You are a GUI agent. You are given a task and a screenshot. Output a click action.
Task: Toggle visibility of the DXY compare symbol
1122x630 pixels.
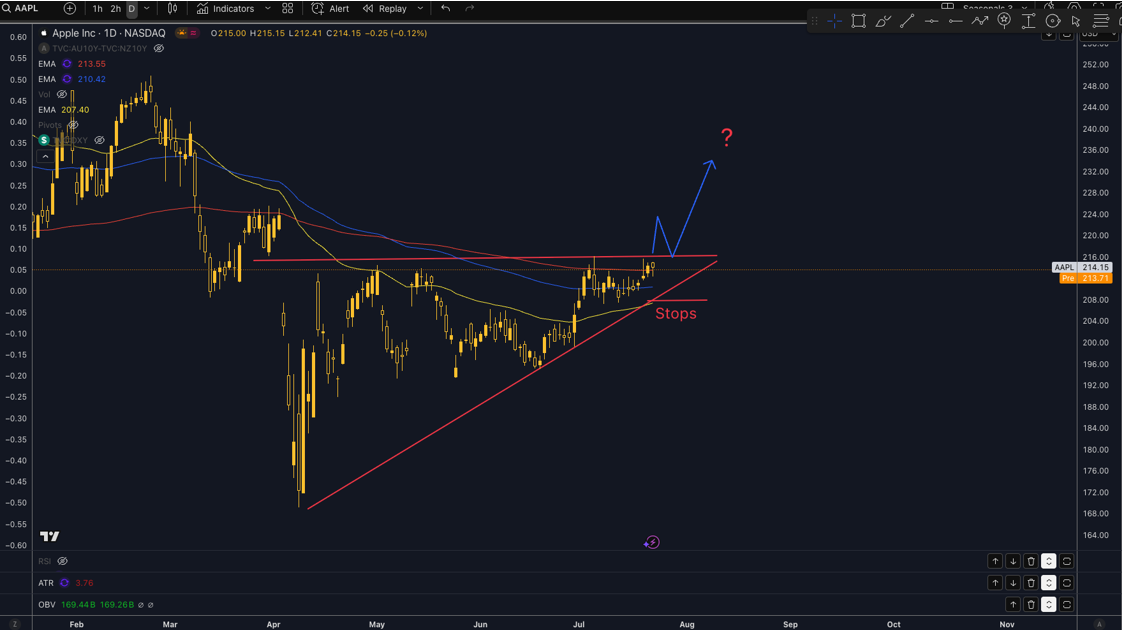tap(99, 140)
